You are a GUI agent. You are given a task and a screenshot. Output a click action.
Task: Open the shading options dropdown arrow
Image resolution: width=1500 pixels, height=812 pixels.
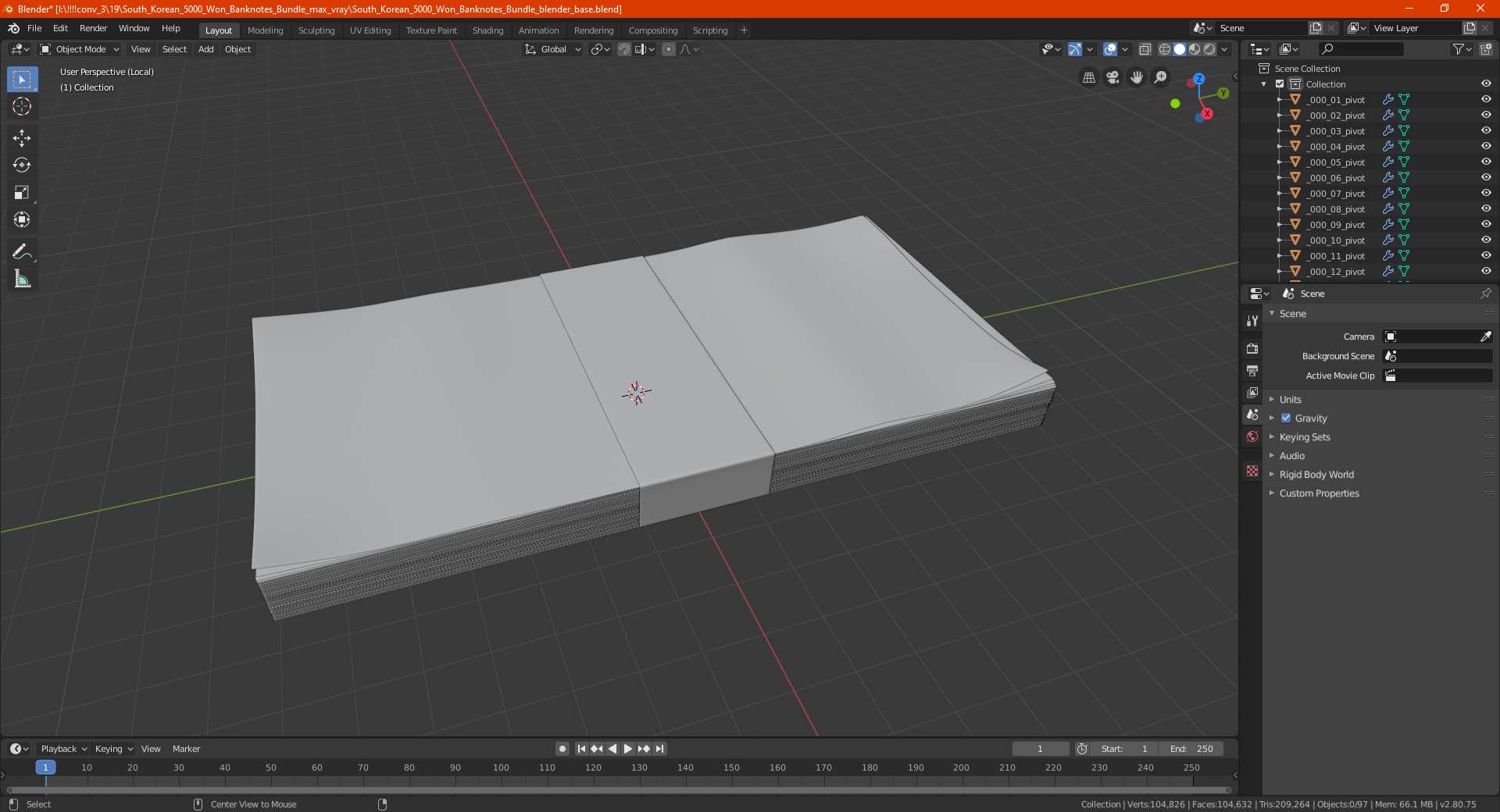pyautogui.click(x=1224, y=49)
